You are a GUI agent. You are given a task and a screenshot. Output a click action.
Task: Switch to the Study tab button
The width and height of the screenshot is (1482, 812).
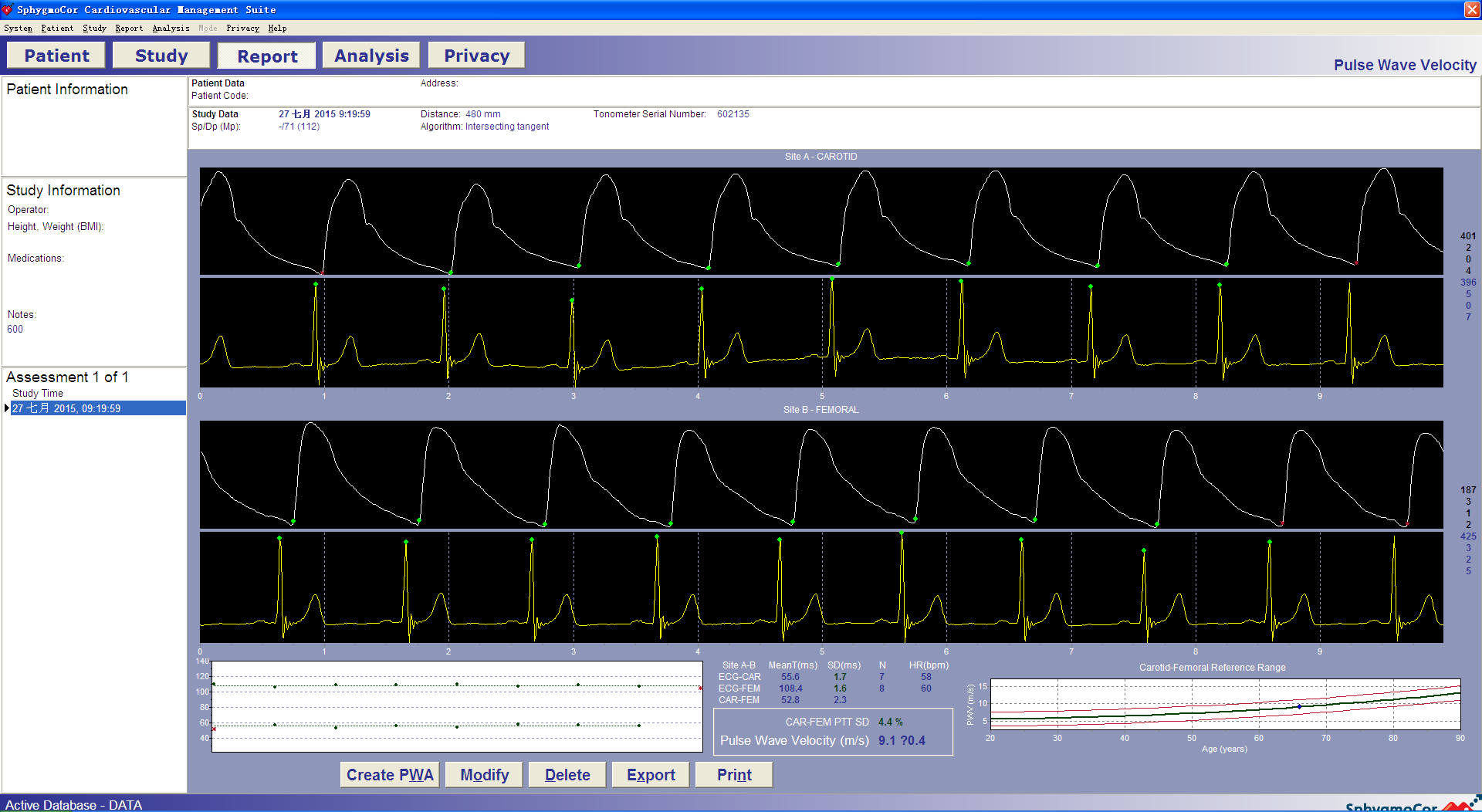click(x=161, y=56)
